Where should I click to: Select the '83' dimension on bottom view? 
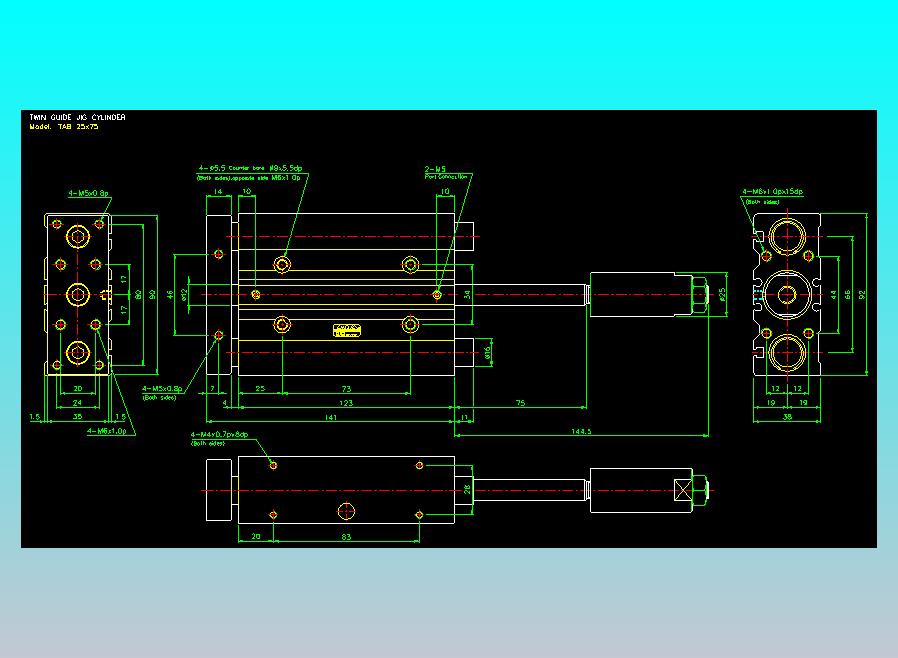point(346,537)
